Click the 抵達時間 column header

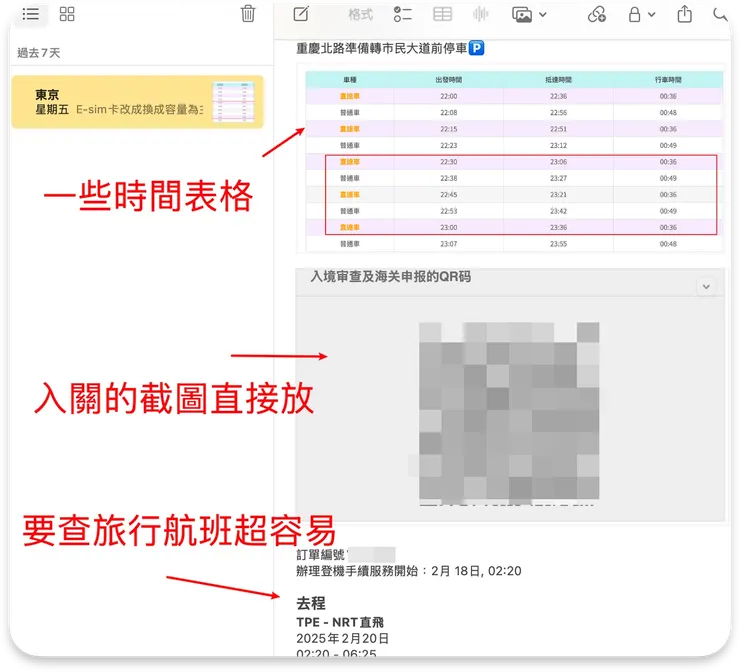558,80
